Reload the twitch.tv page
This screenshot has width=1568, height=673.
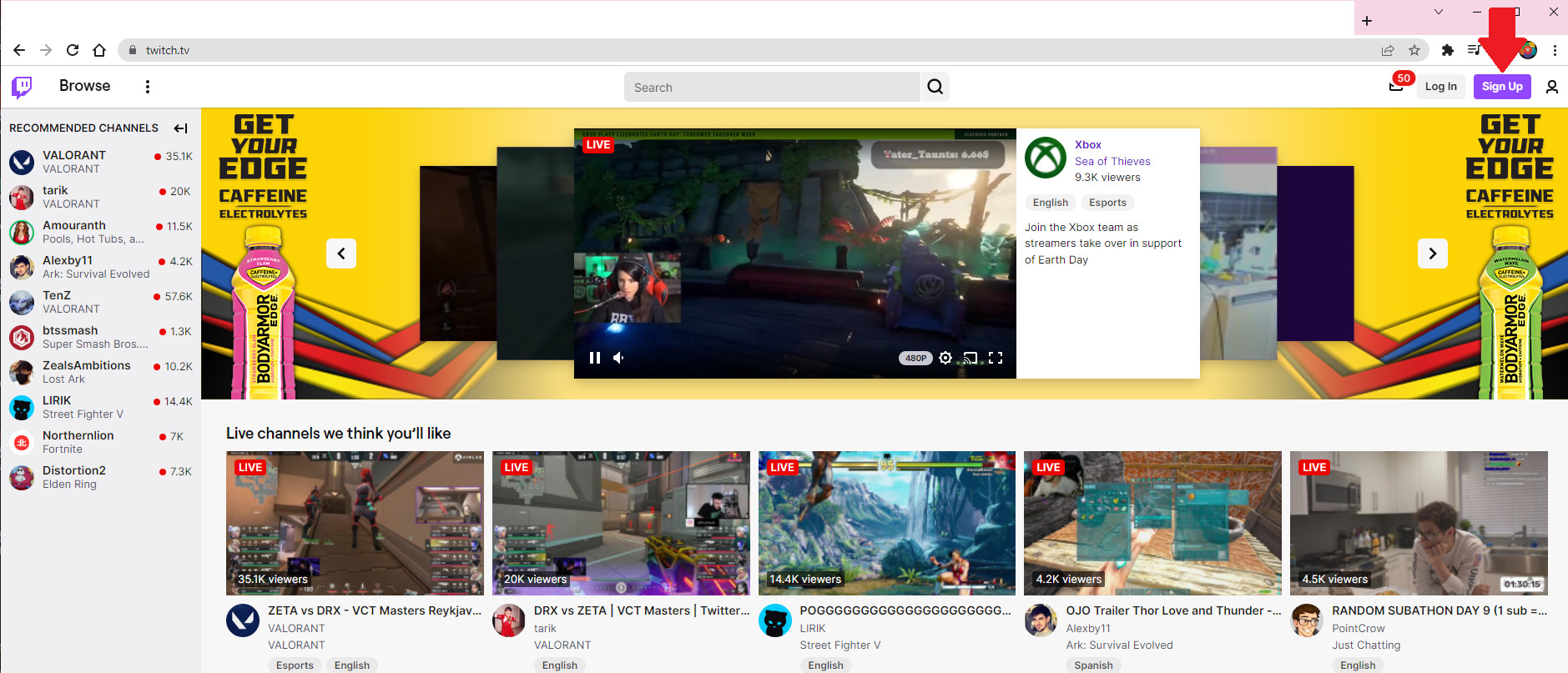(73, 50)
